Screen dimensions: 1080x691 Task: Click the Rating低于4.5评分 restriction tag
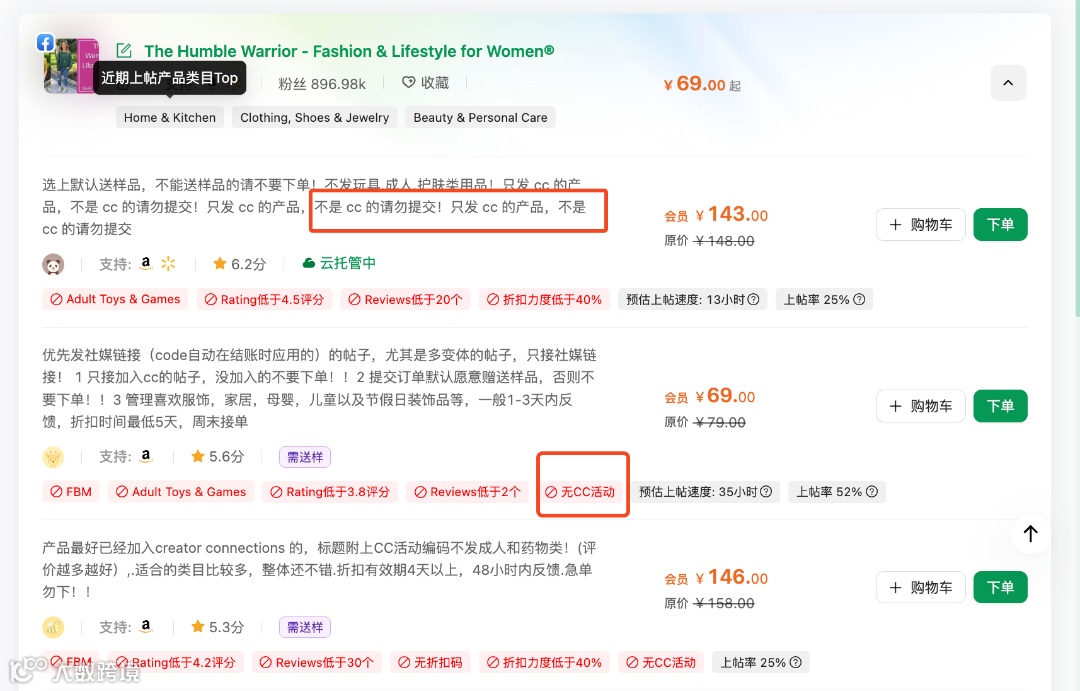click(x=264, y=299)
